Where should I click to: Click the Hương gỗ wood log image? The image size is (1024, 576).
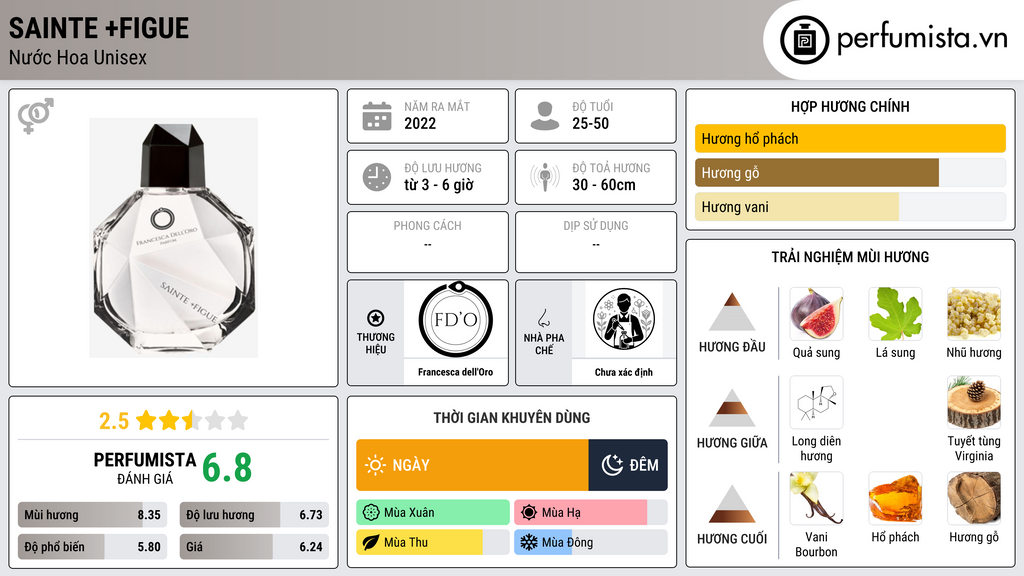974,498
